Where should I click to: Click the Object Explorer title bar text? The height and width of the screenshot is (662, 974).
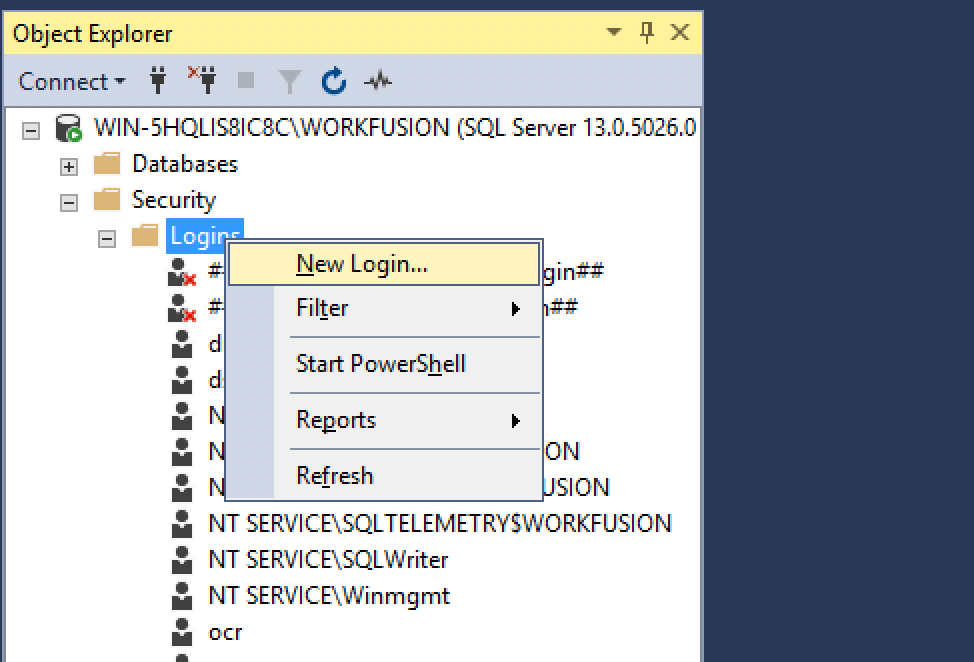(x=93, y=34)
